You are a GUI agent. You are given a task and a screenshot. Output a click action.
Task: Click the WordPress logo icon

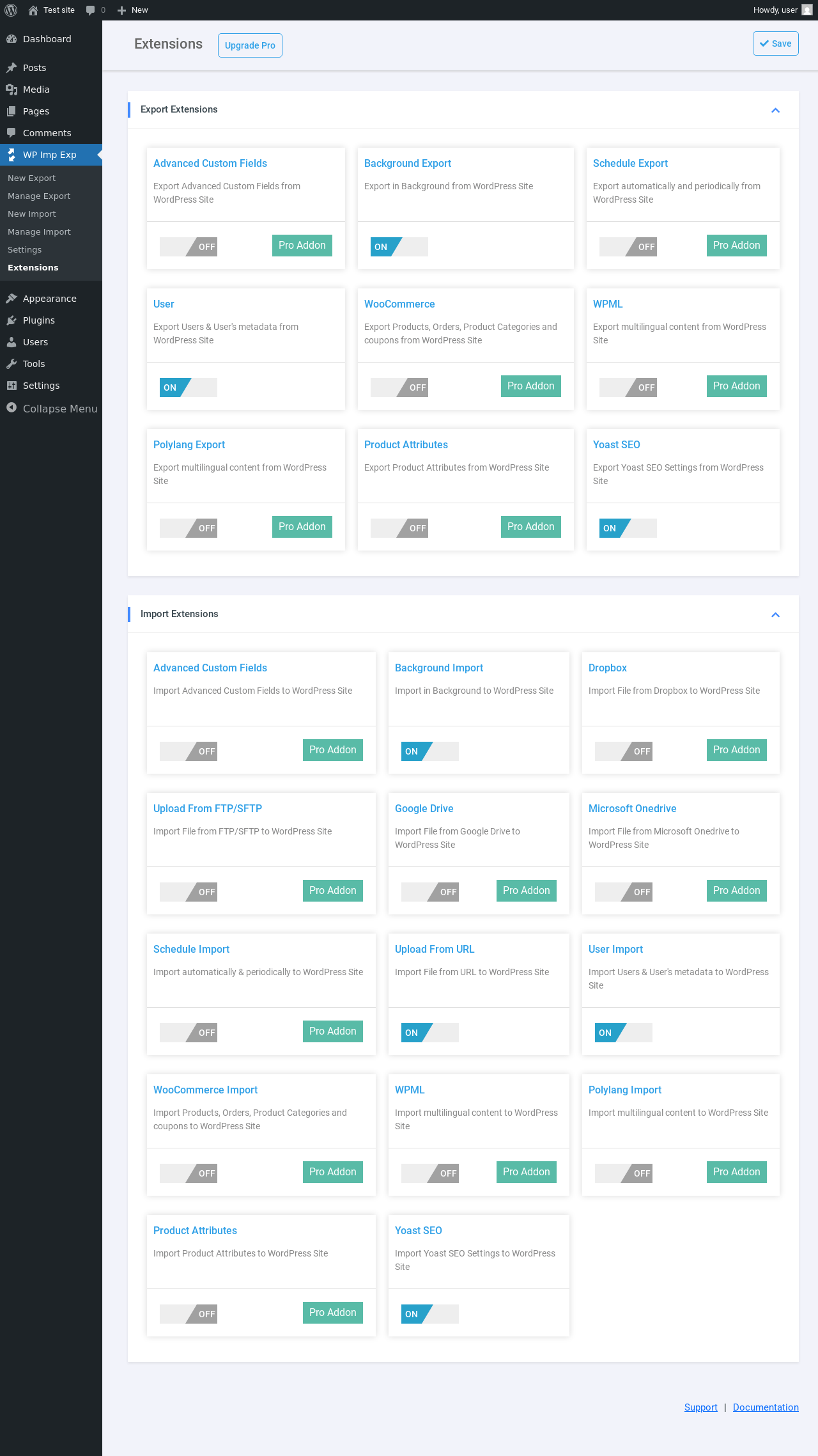click(x=11, y=10)
